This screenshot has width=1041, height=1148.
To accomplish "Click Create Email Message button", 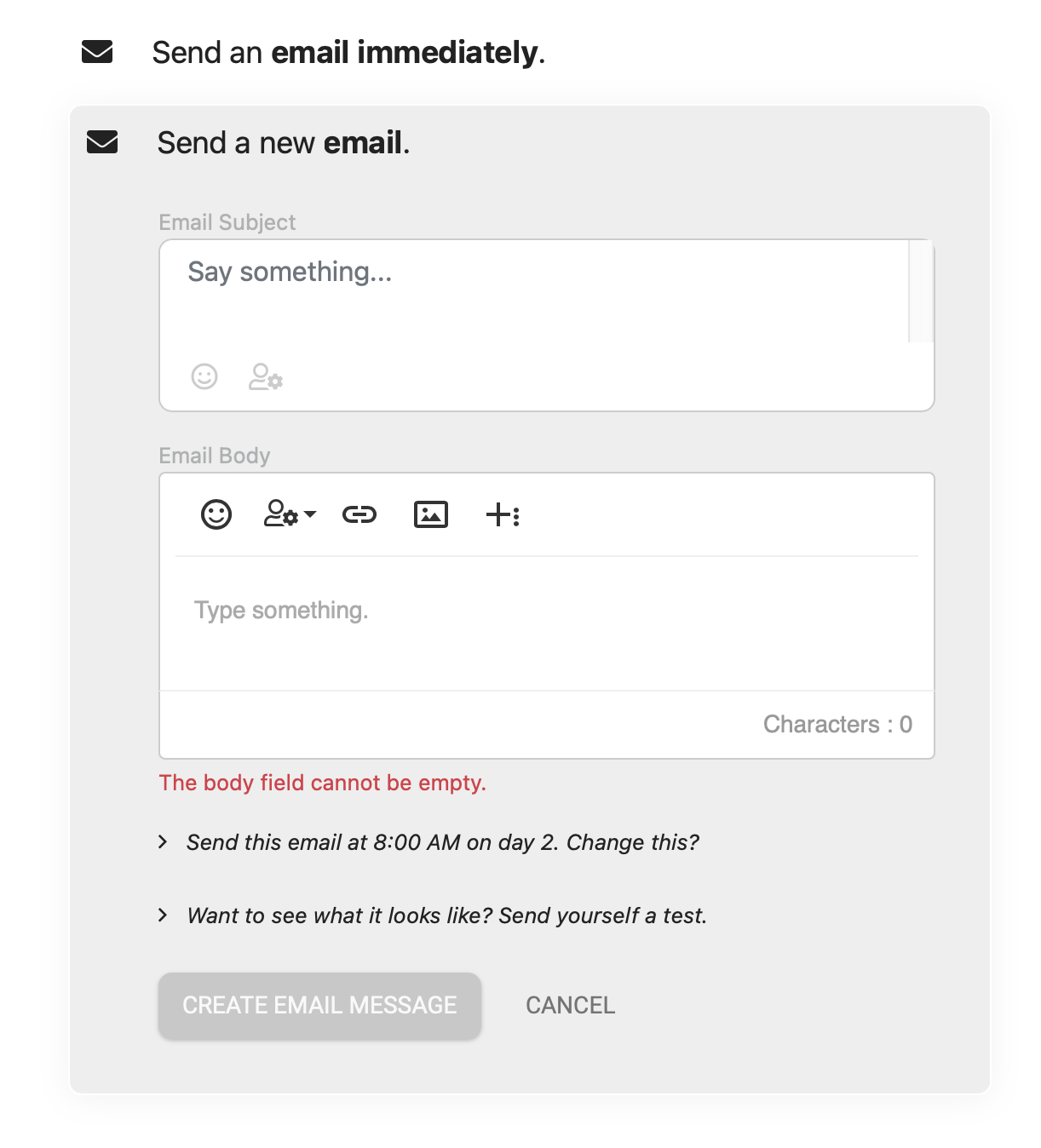I will point(319,1006).
